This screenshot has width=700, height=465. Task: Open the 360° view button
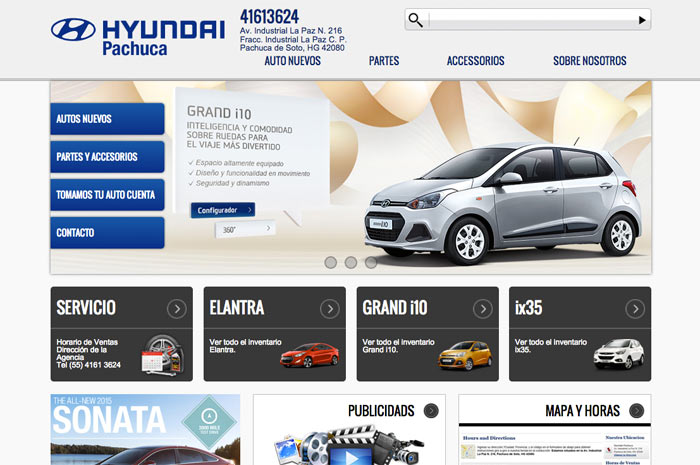tap(246, 229)
